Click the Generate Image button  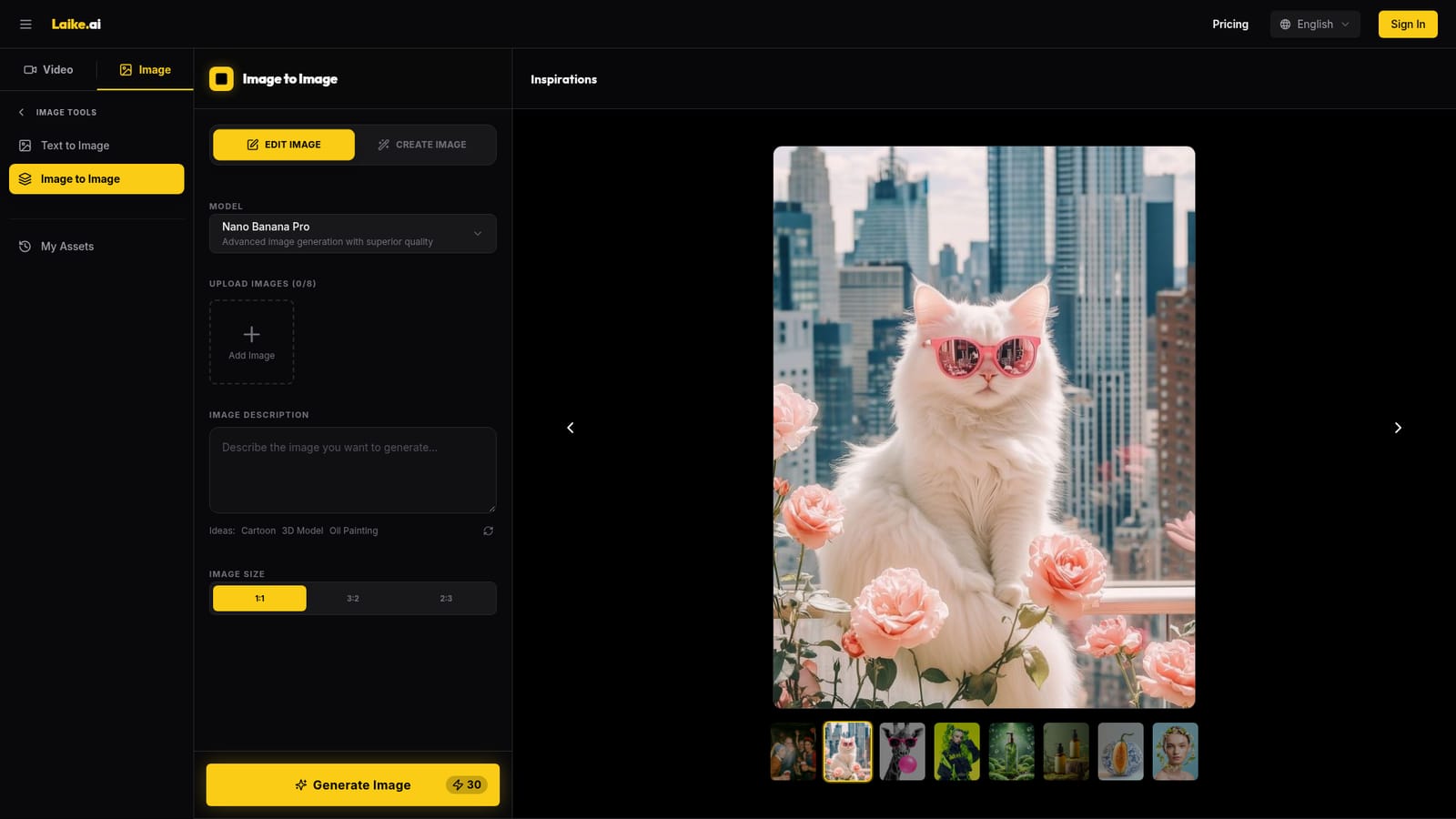353,784
